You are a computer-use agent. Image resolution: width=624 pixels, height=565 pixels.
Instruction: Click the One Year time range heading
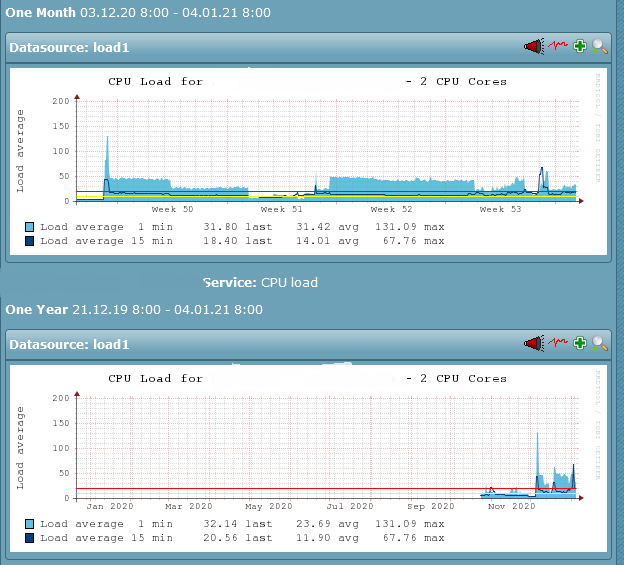click(x=132, y=309)
